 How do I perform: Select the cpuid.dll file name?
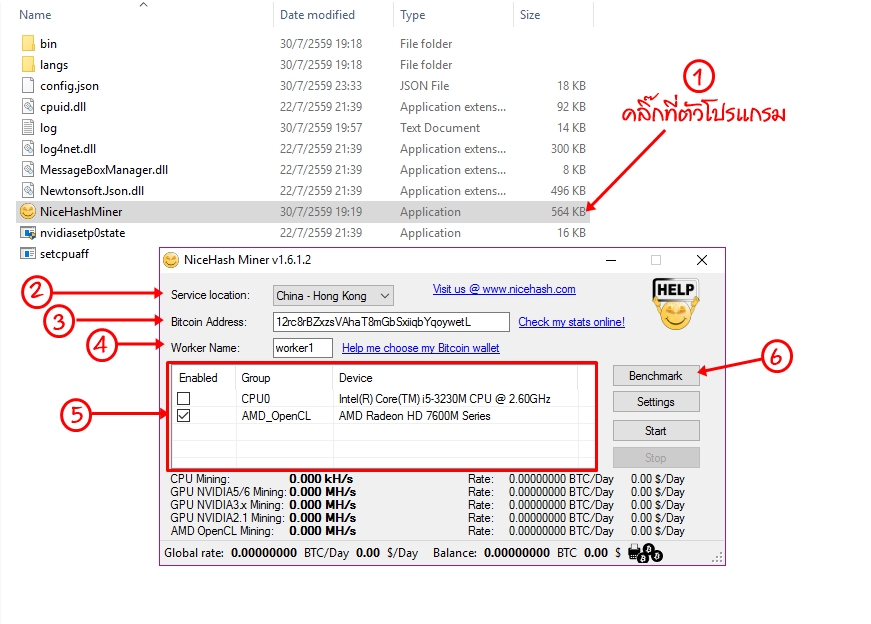(63, 107)
